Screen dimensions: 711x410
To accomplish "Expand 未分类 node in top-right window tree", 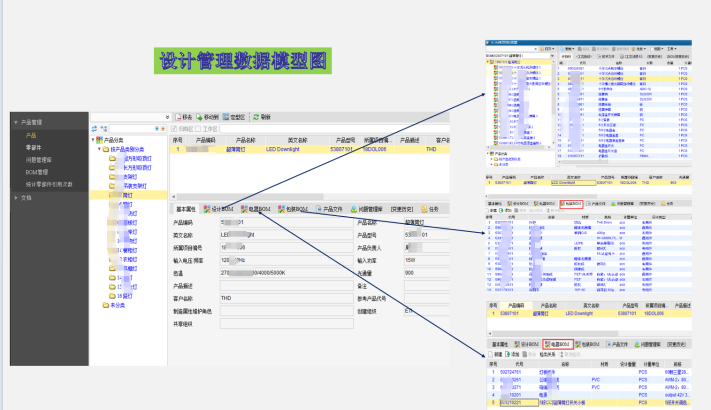I will [491, 164].
